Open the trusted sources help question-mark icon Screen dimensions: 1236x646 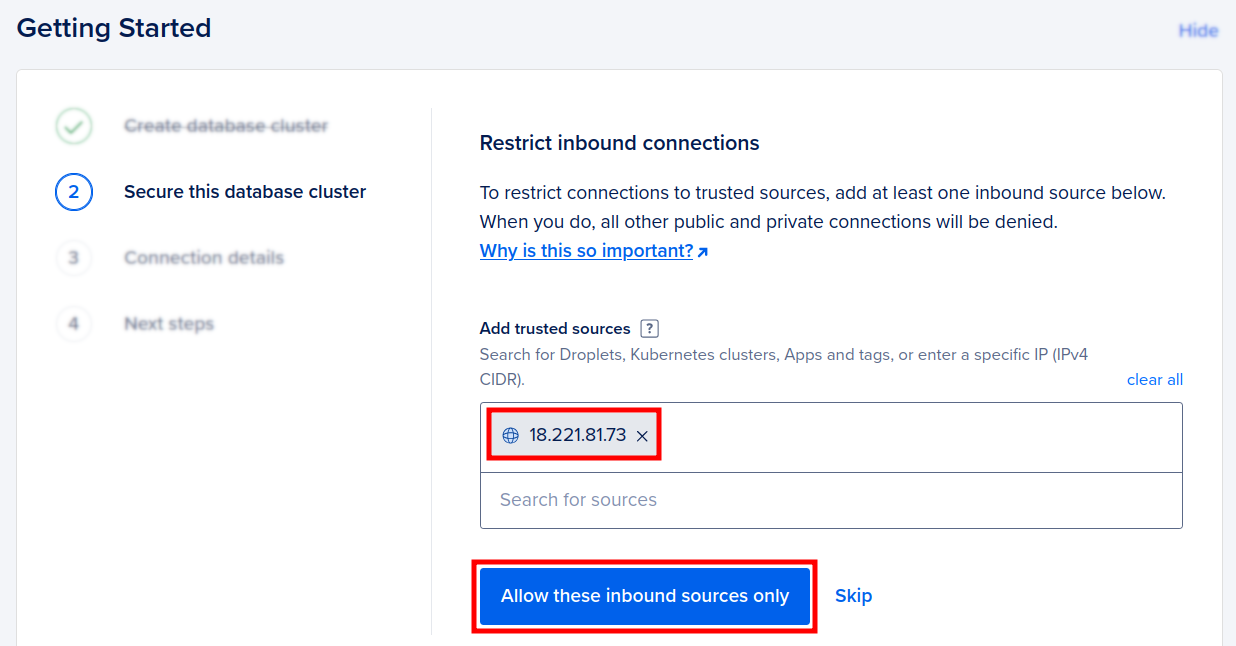point(650,329)
